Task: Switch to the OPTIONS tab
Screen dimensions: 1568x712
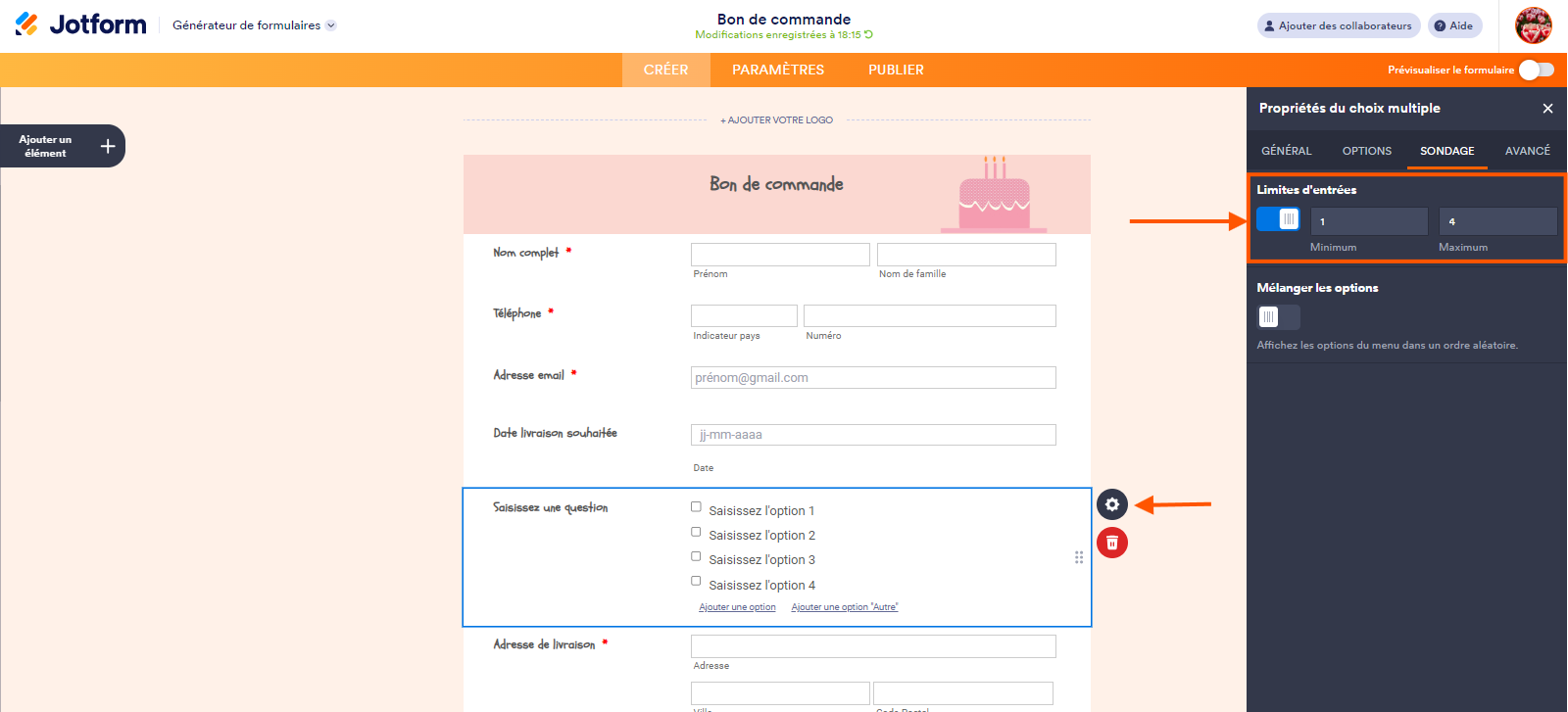Action: coord(1366,151)
